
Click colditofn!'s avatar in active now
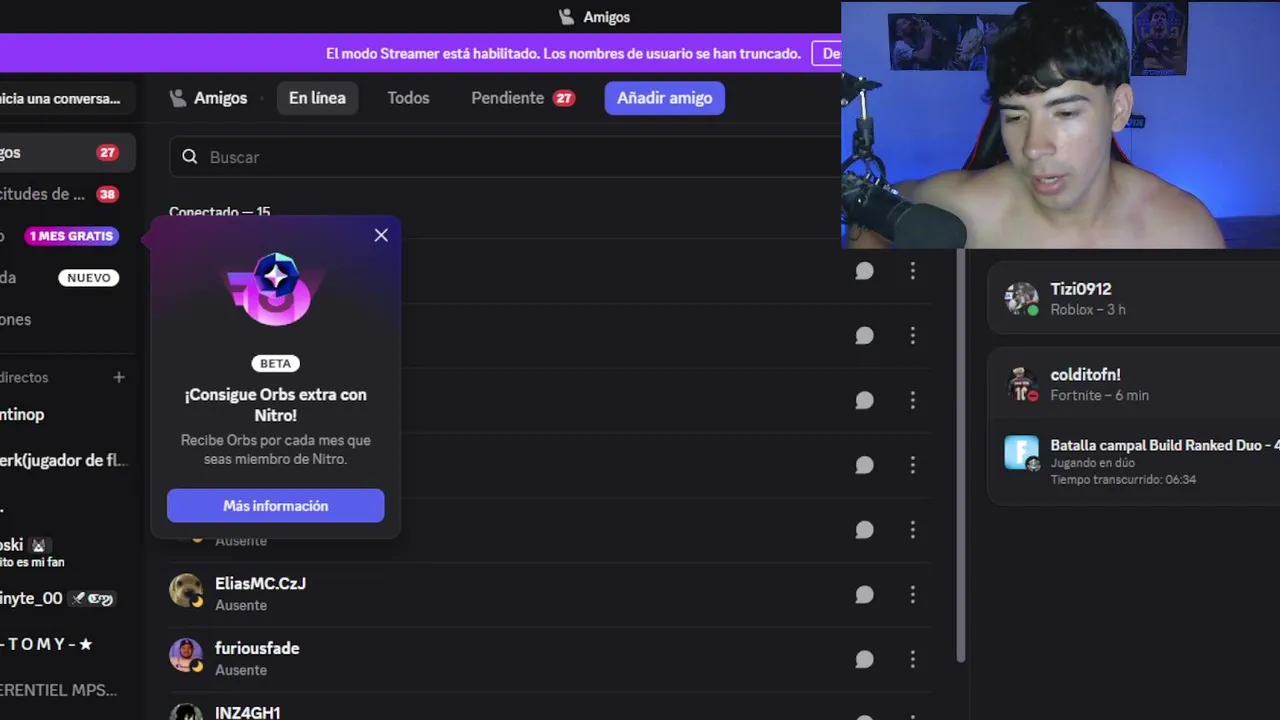(1021, 384)
